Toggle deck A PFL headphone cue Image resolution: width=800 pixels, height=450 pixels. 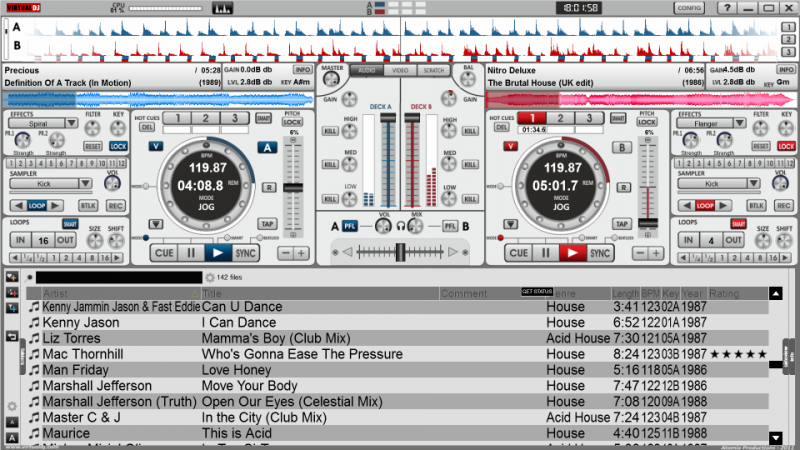coord(349,226)
